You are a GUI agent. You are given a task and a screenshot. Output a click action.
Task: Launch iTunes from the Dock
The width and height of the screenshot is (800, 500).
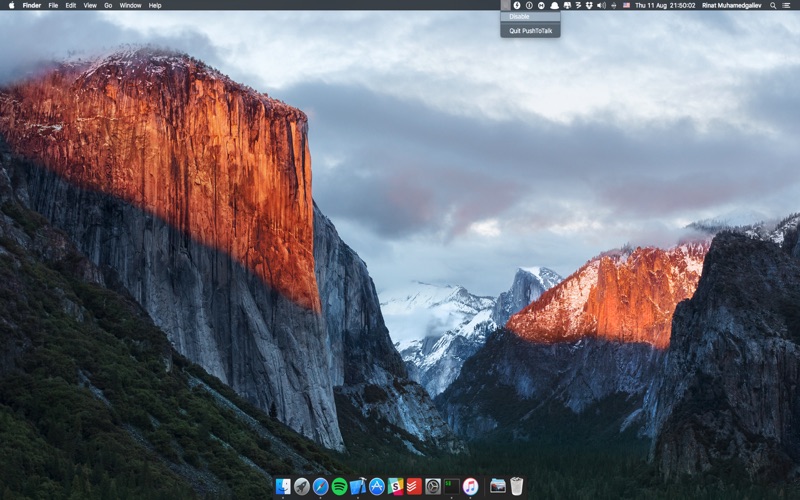[470, 486]
